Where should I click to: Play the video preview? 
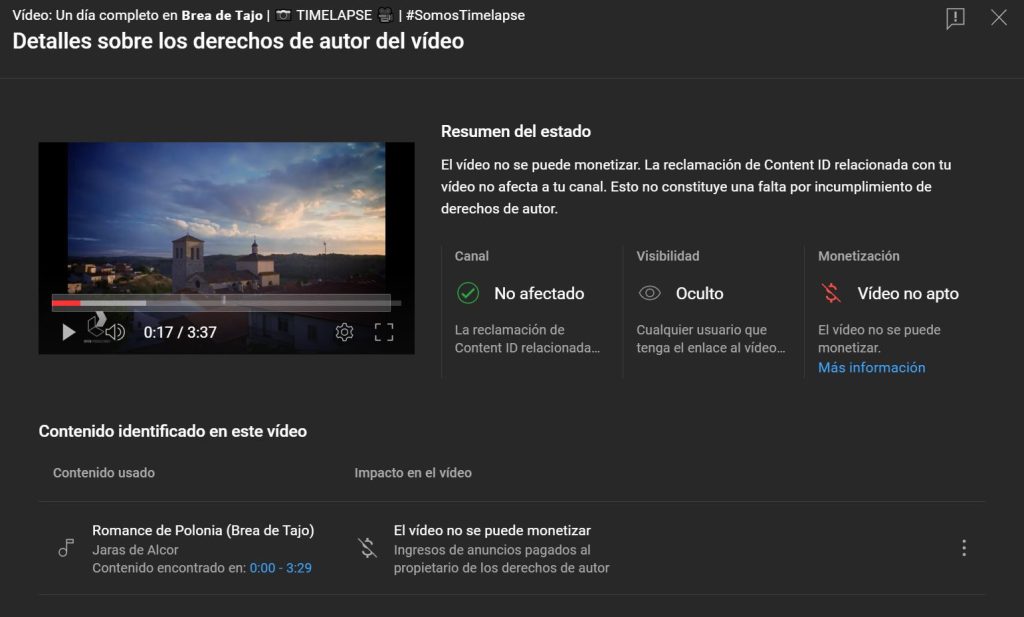[68, 332]
